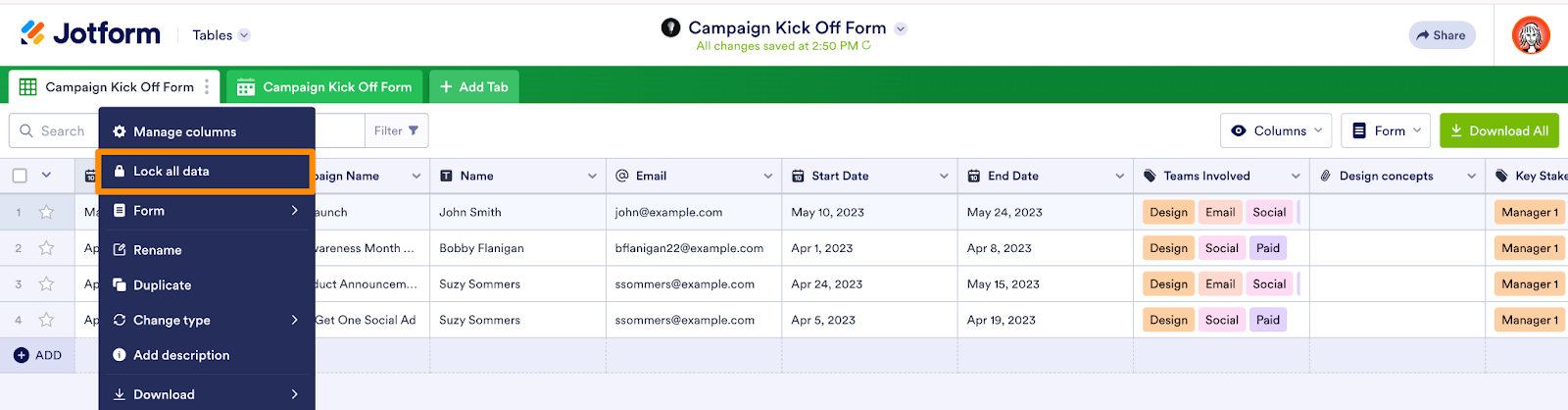Screen dimensions: 1568x410
Task: Click the Jotform logo
Action: (90, 34)
